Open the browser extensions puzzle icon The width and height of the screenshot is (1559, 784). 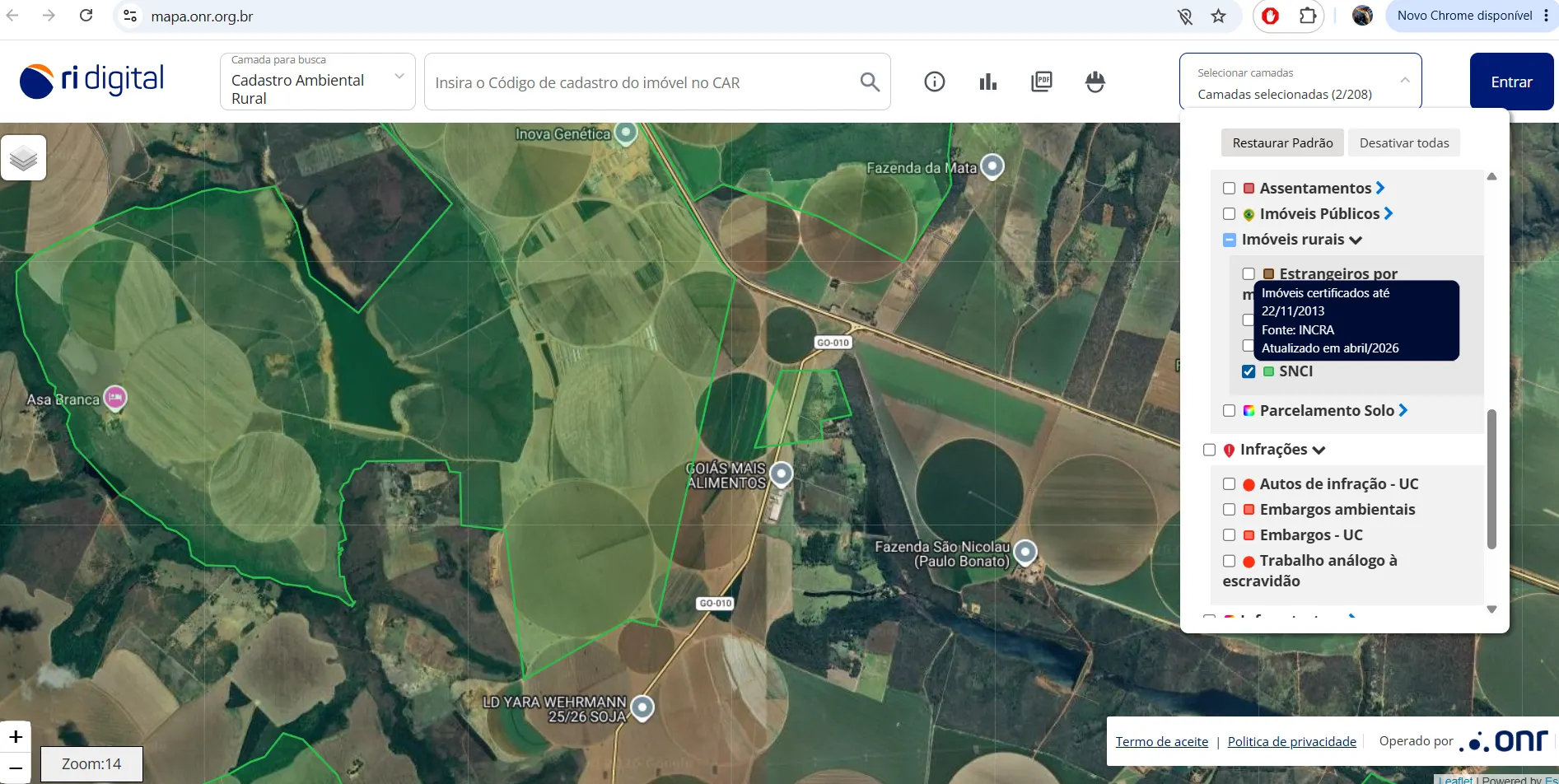tap(1308, 16)
